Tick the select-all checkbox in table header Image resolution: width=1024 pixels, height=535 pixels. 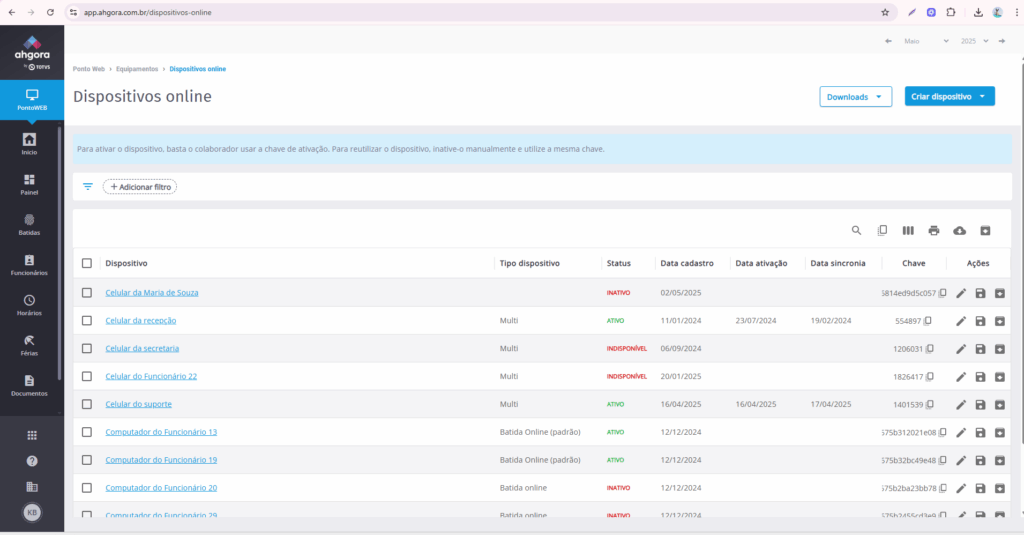(x=87, y=263)
